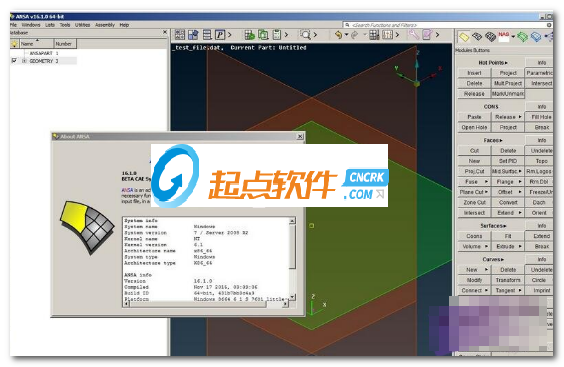Select the third dark mesh module icon

[490, 36]
